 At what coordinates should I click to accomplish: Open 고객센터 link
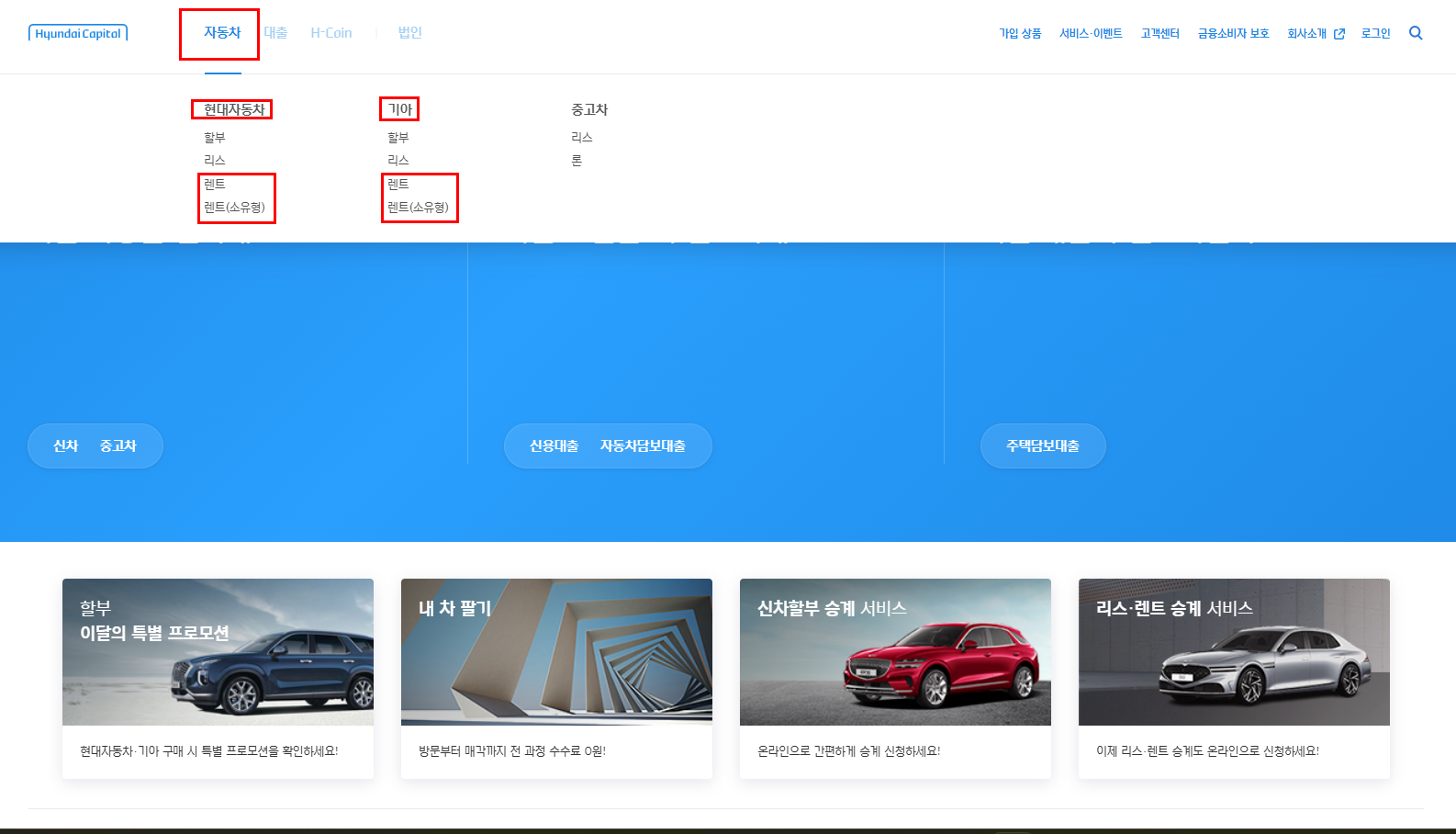click(x=1159, y=34)
